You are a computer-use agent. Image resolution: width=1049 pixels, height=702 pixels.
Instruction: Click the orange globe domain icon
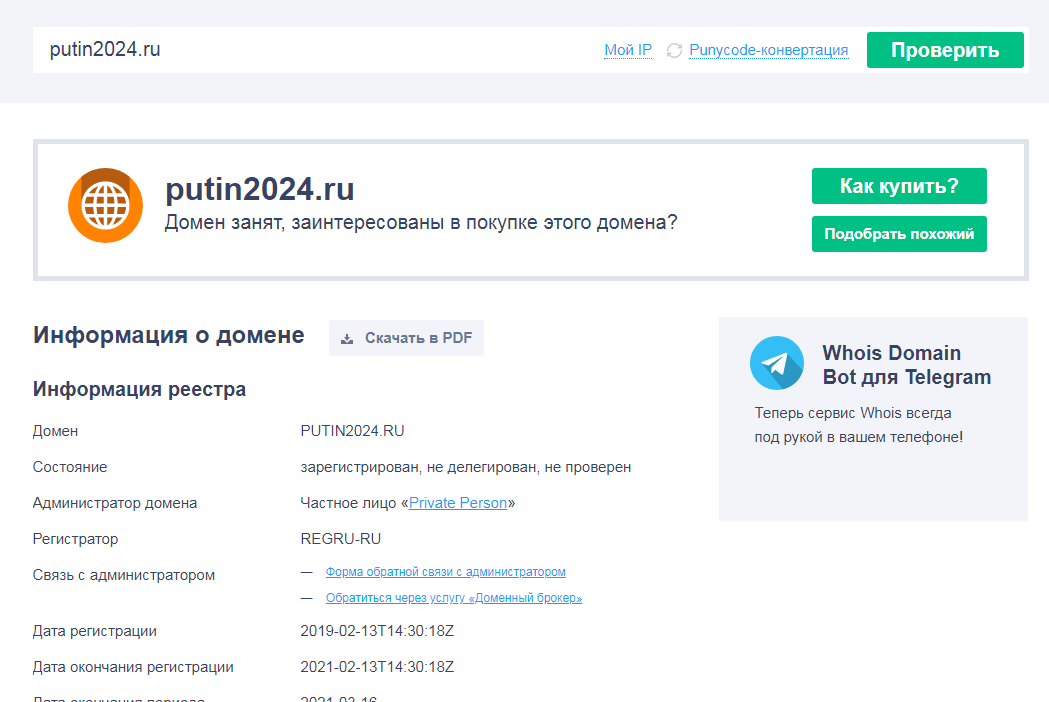click(x=106, y=205)
